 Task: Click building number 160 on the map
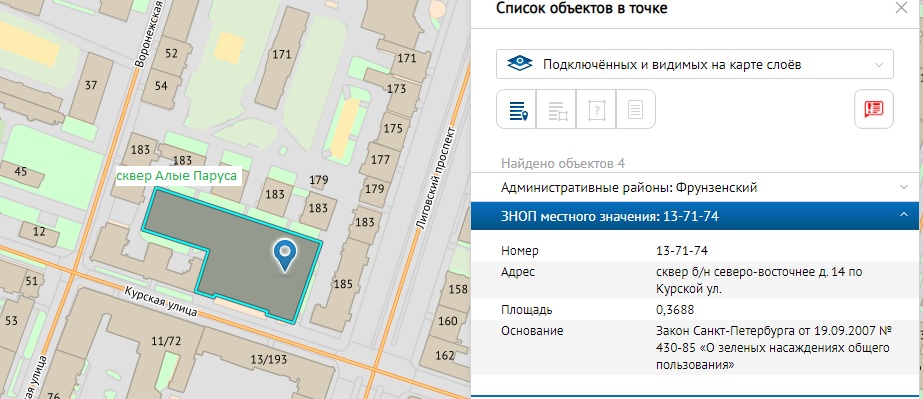click(447, 321)
